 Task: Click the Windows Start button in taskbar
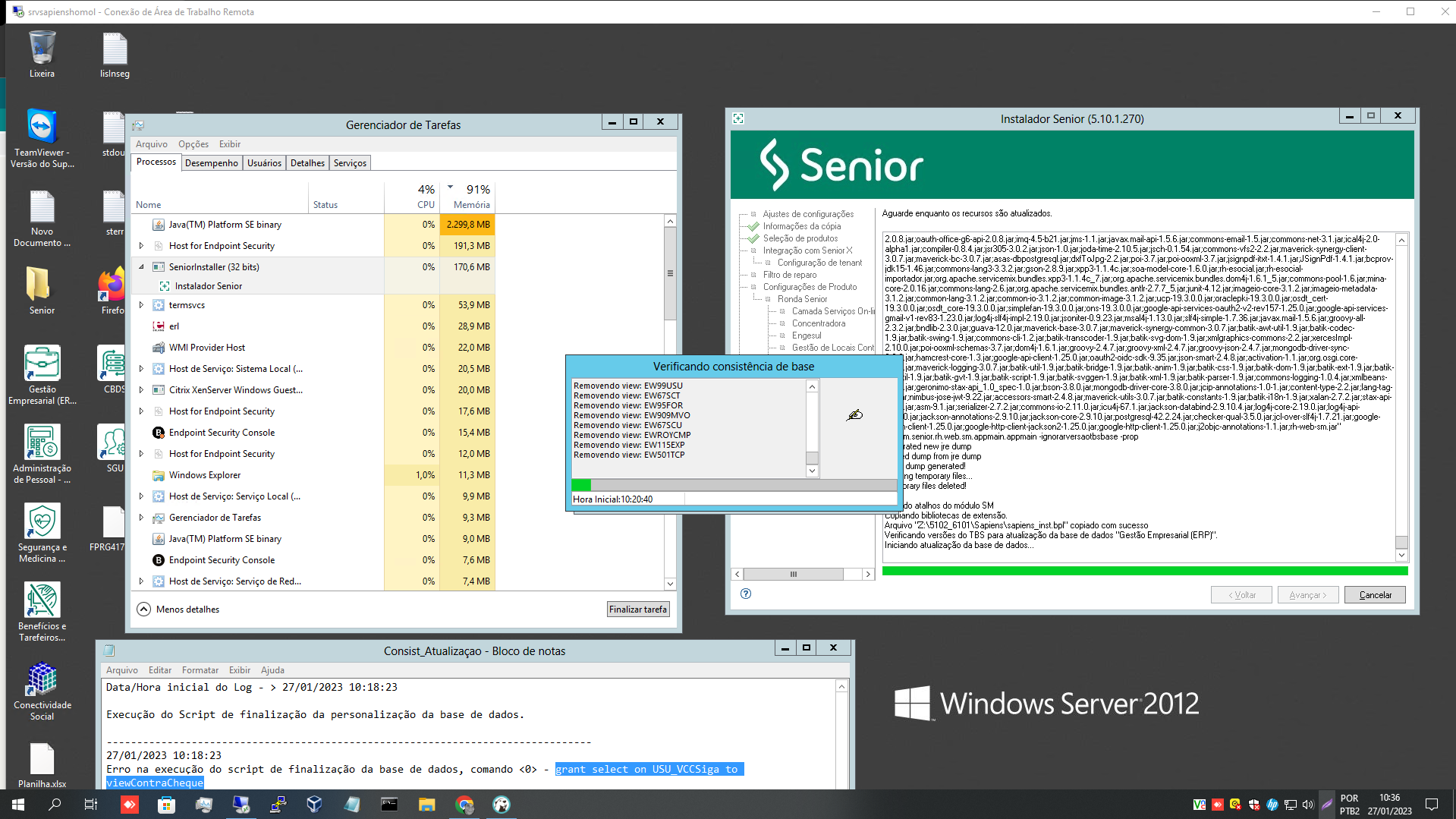tap(18, 805)
